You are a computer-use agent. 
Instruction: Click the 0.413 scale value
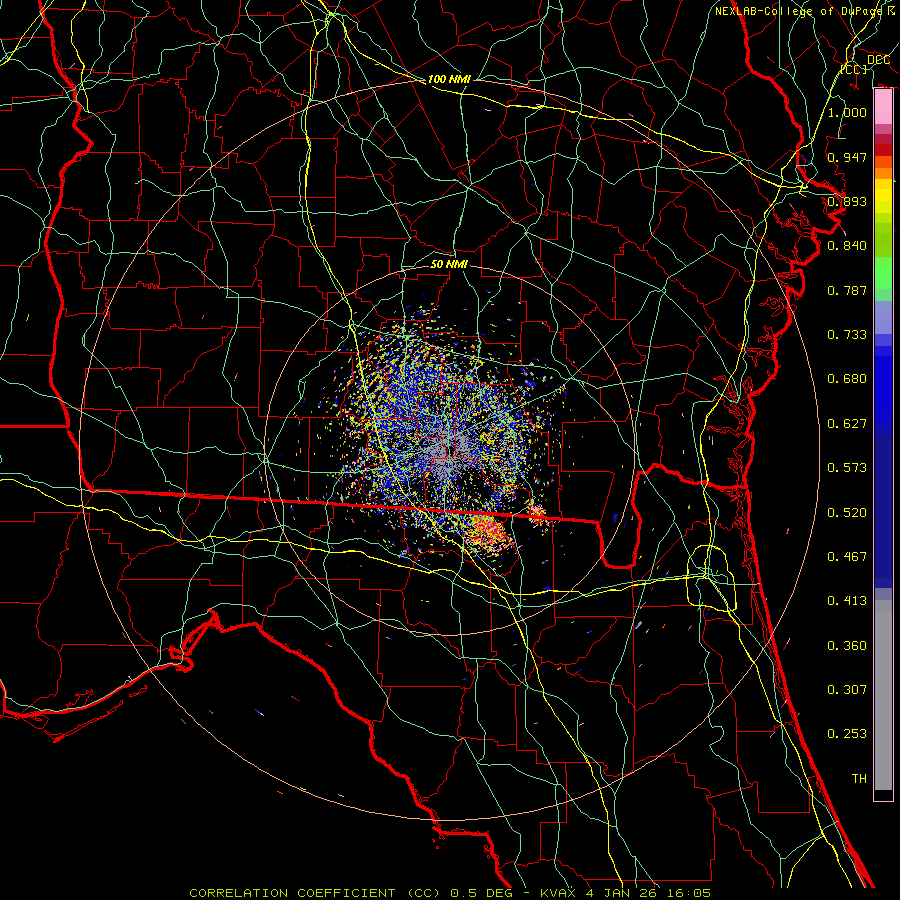[x=847, y=601]
